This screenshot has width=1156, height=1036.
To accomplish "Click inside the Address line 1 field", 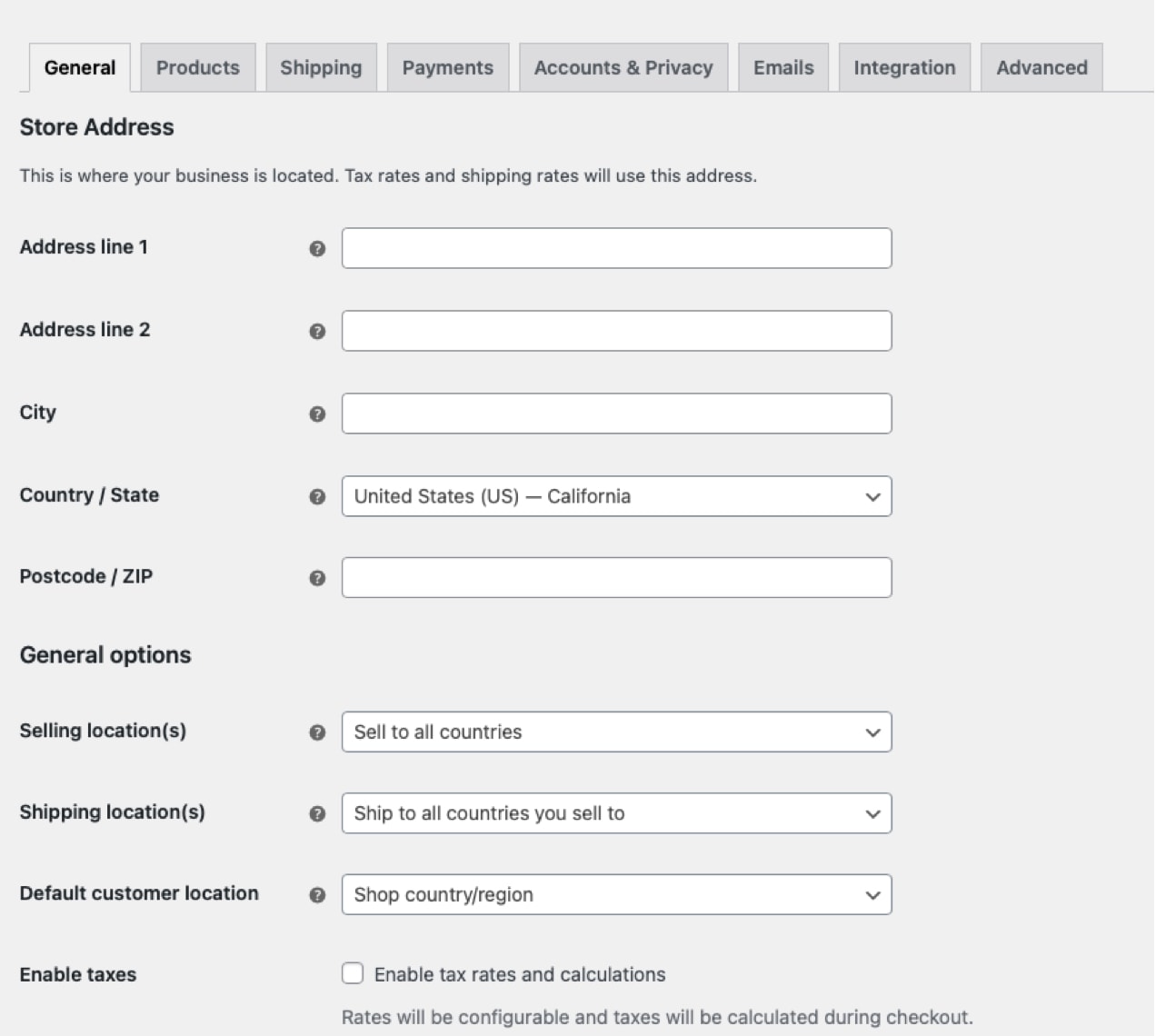I will pos(616,248).
